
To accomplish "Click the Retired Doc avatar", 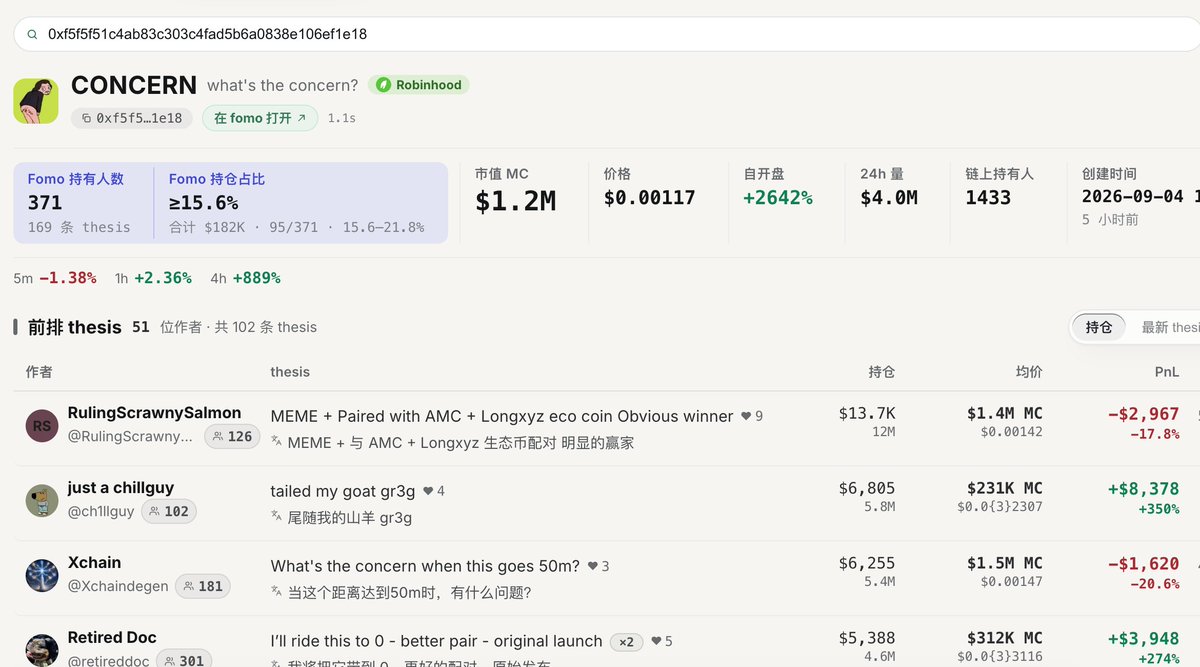I will tap(42, 650).
